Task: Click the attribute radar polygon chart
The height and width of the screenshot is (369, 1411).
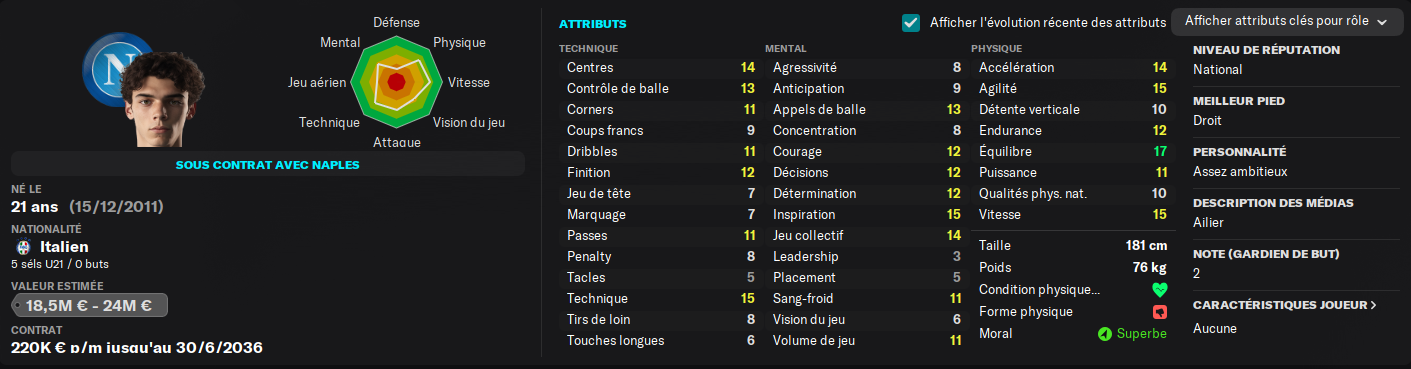Action: click(398, 81)
